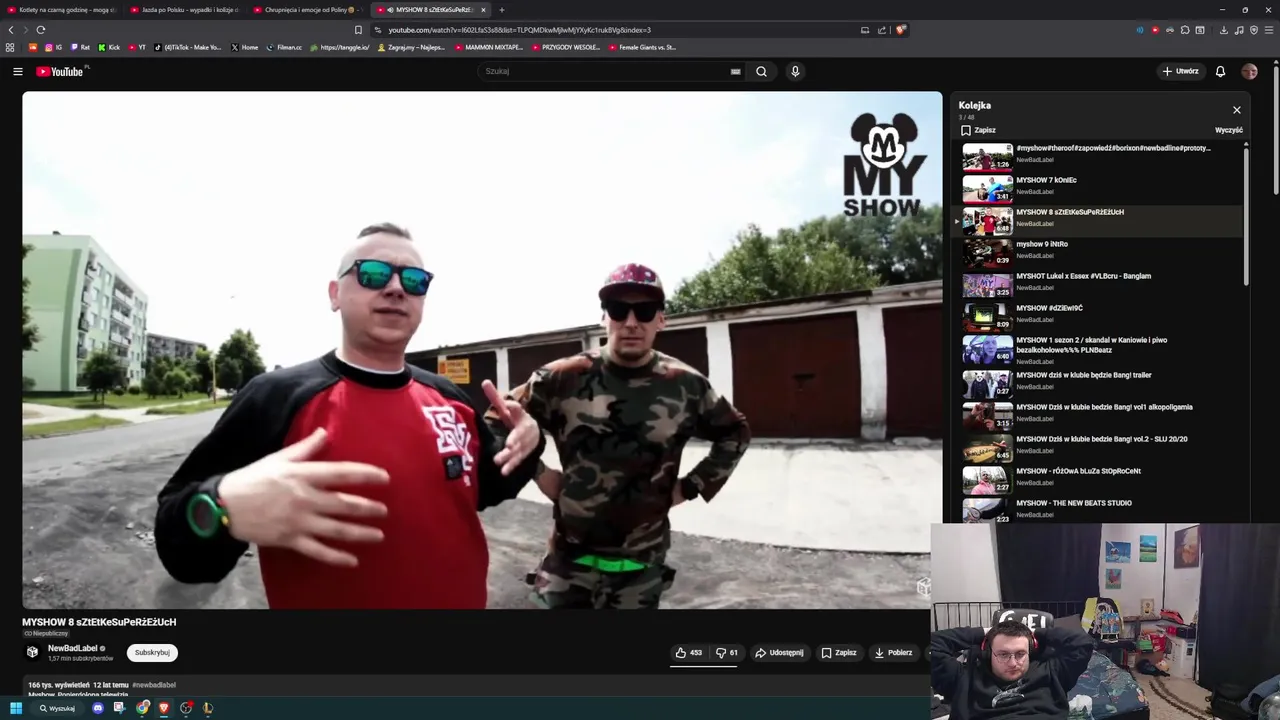1280x720 pixels.
Task: Click current MYSHOW 8 queue entry
Action: (1100, 219)
